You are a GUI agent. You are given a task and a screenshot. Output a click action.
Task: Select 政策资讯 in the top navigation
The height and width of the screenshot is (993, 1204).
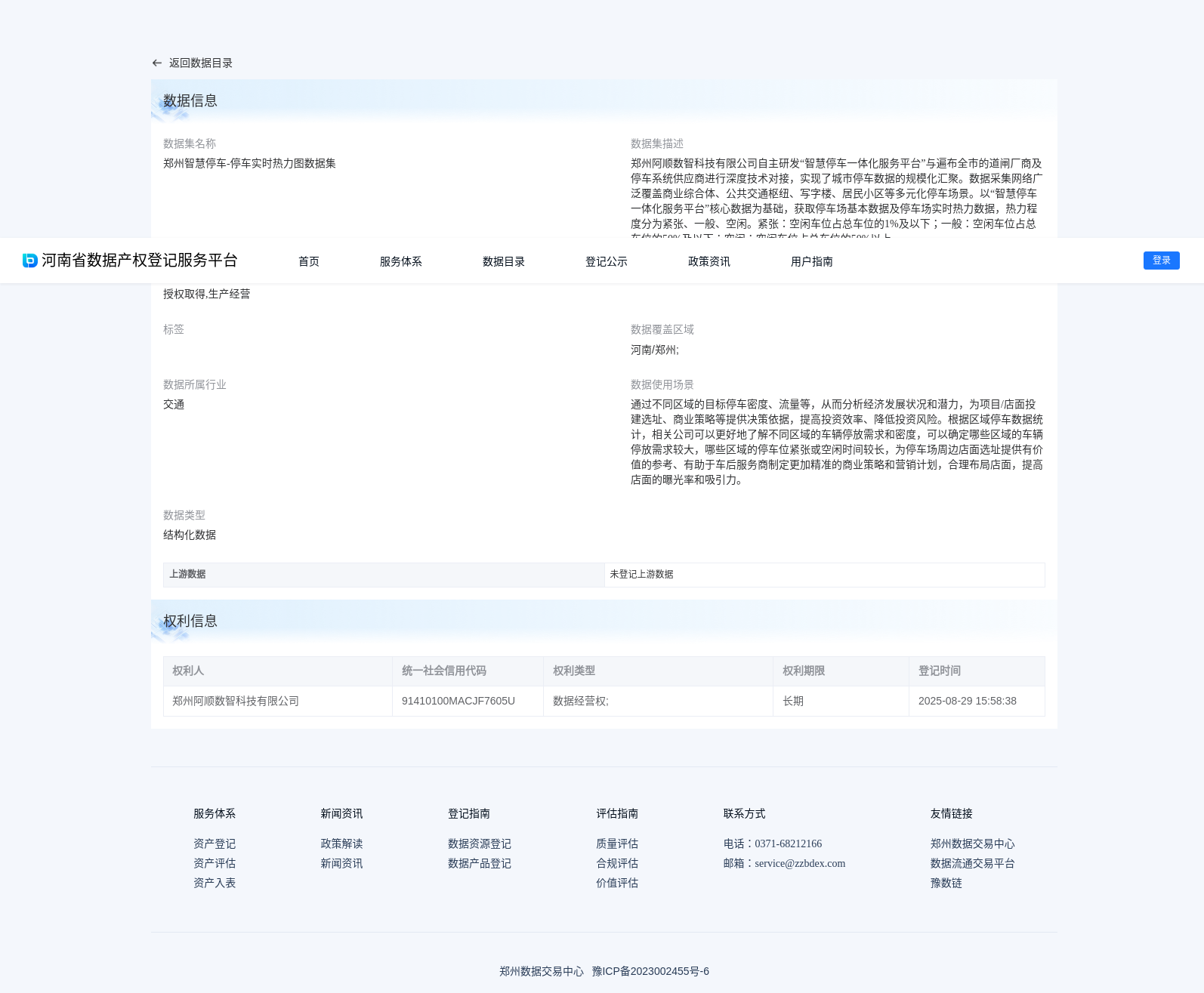point(709,261)
